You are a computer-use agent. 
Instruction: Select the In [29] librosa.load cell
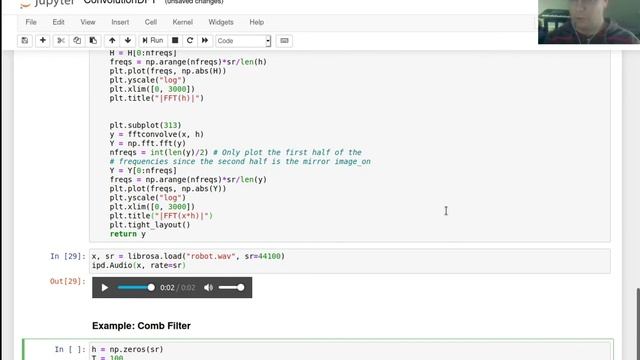coord(350,261)
